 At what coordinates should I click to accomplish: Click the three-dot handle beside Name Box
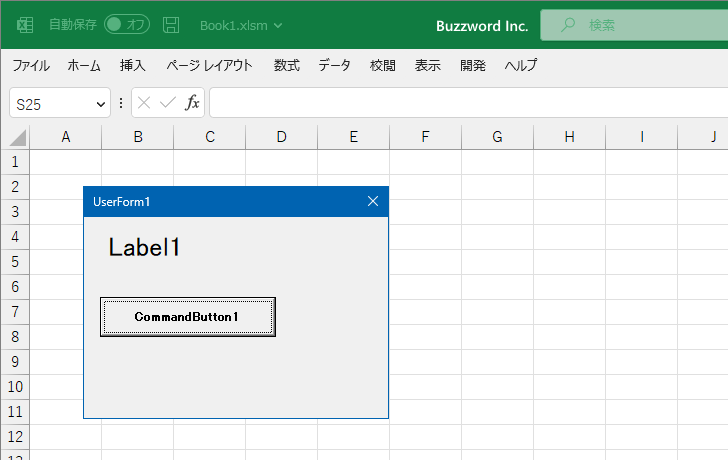pyautogui.click(x=121, y=103)
